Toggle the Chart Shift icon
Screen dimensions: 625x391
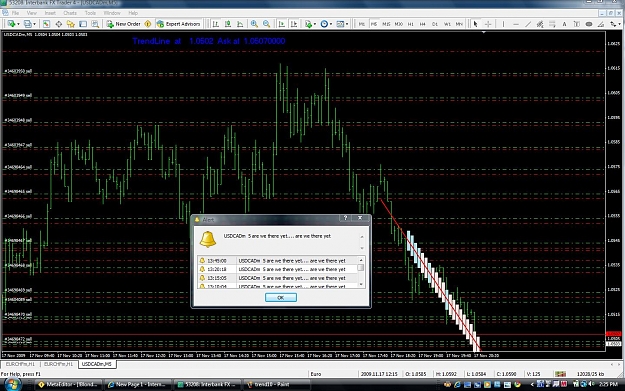pyautogui.click(x=294, y=24)
